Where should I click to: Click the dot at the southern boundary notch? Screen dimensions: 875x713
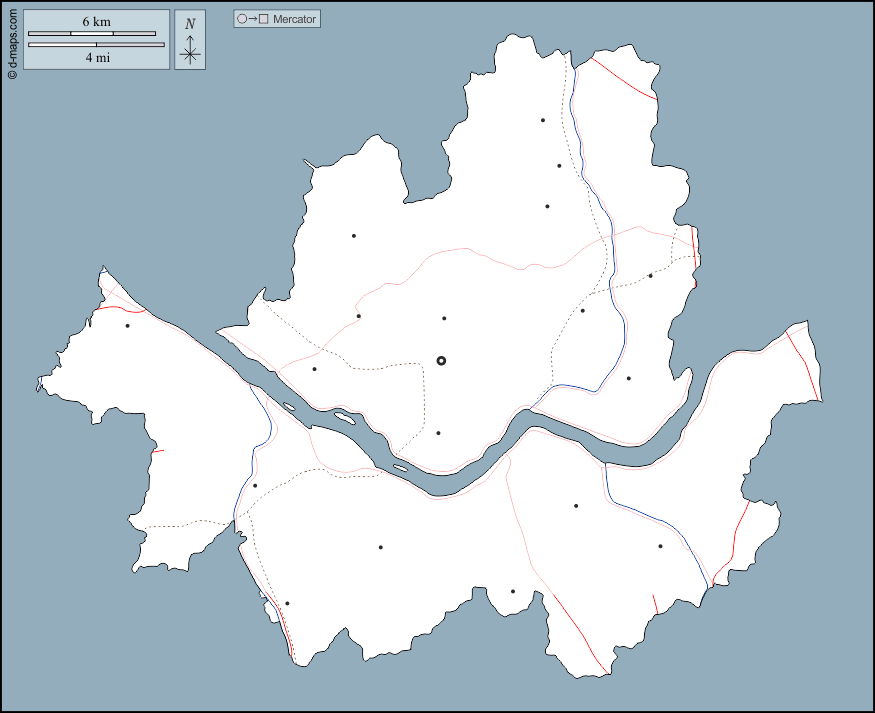coord(513,591)
